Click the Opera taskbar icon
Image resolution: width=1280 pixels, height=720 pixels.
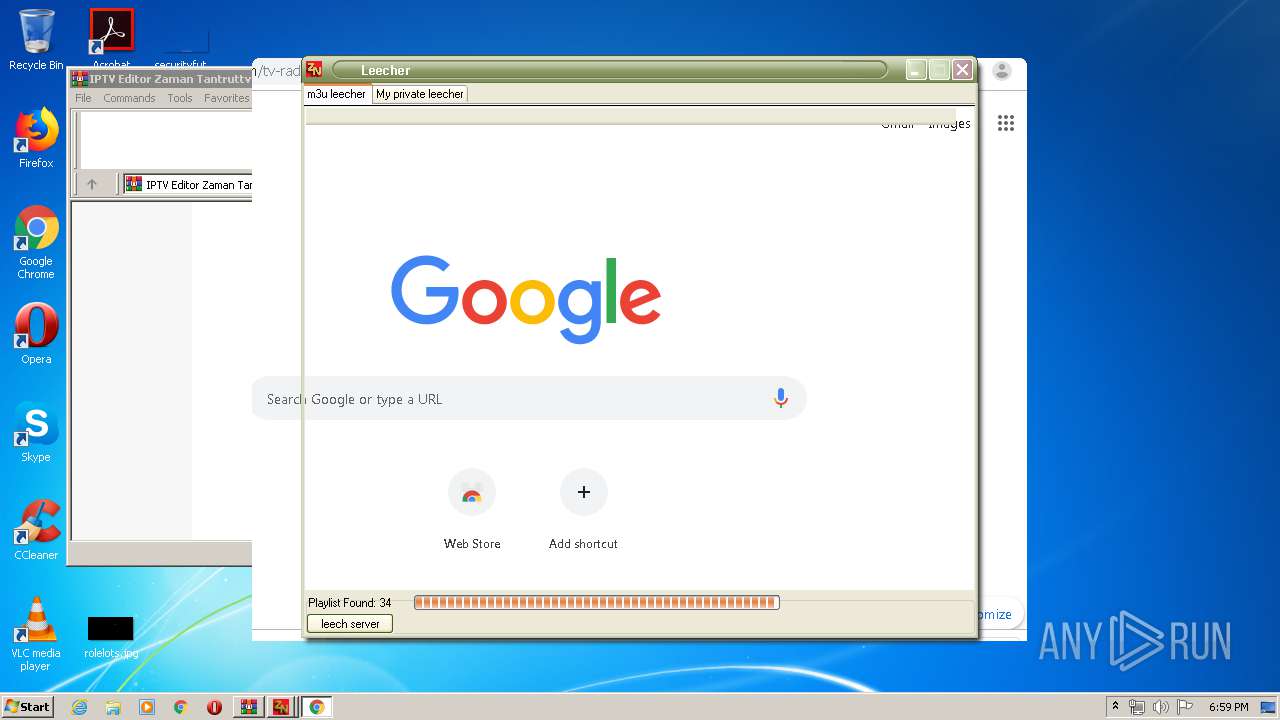(x=214, y=707)
